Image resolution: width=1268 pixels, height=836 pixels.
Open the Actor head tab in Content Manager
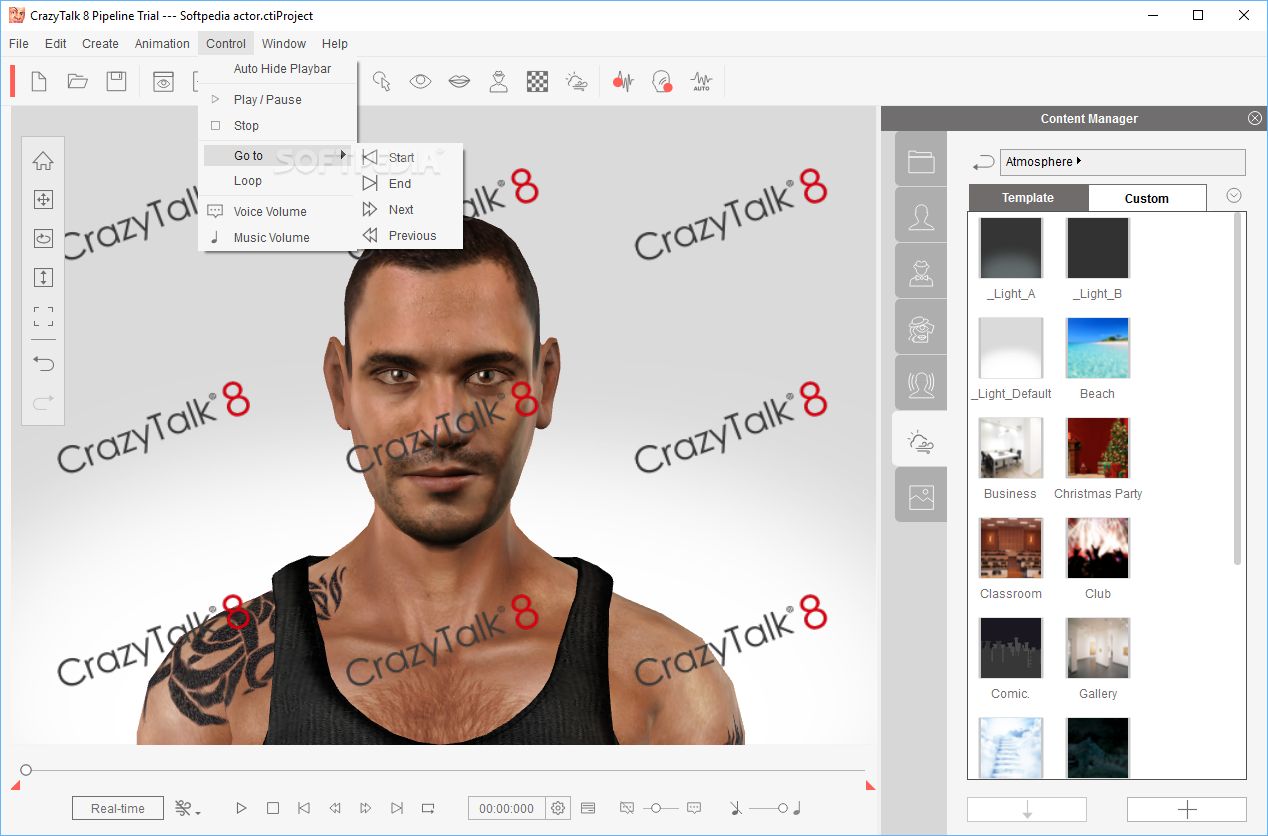921,217
